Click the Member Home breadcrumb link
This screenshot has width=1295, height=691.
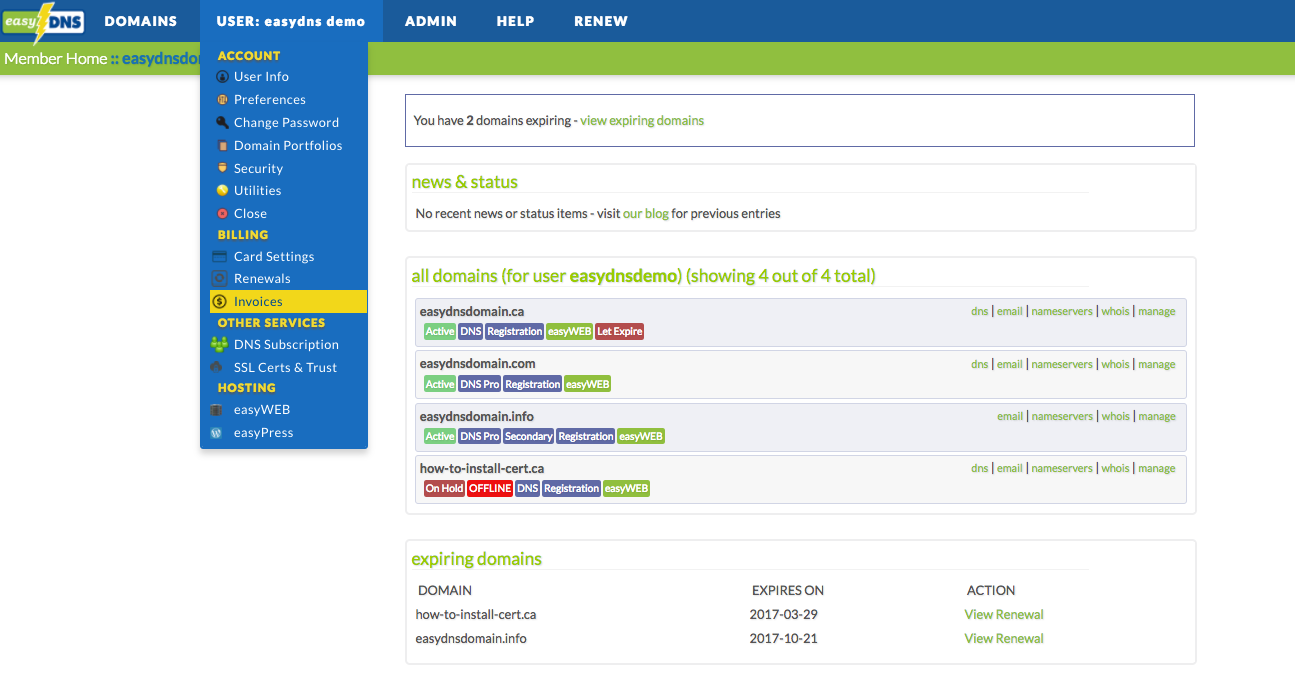pyautogui.click(x=55, y=59)
